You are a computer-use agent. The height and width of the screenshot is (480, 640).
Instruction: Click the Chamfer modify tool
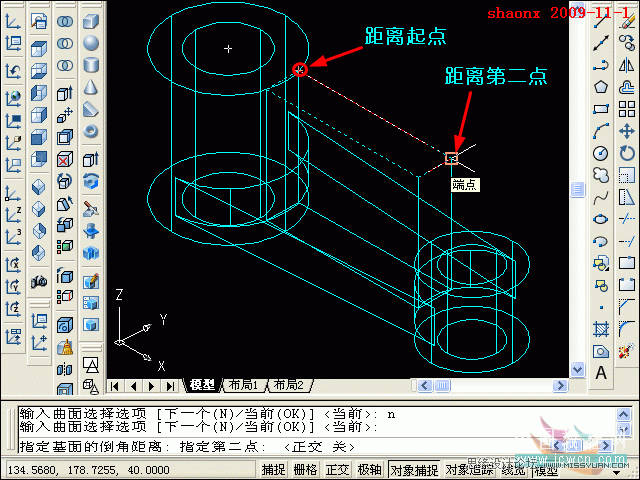[627, 307]
